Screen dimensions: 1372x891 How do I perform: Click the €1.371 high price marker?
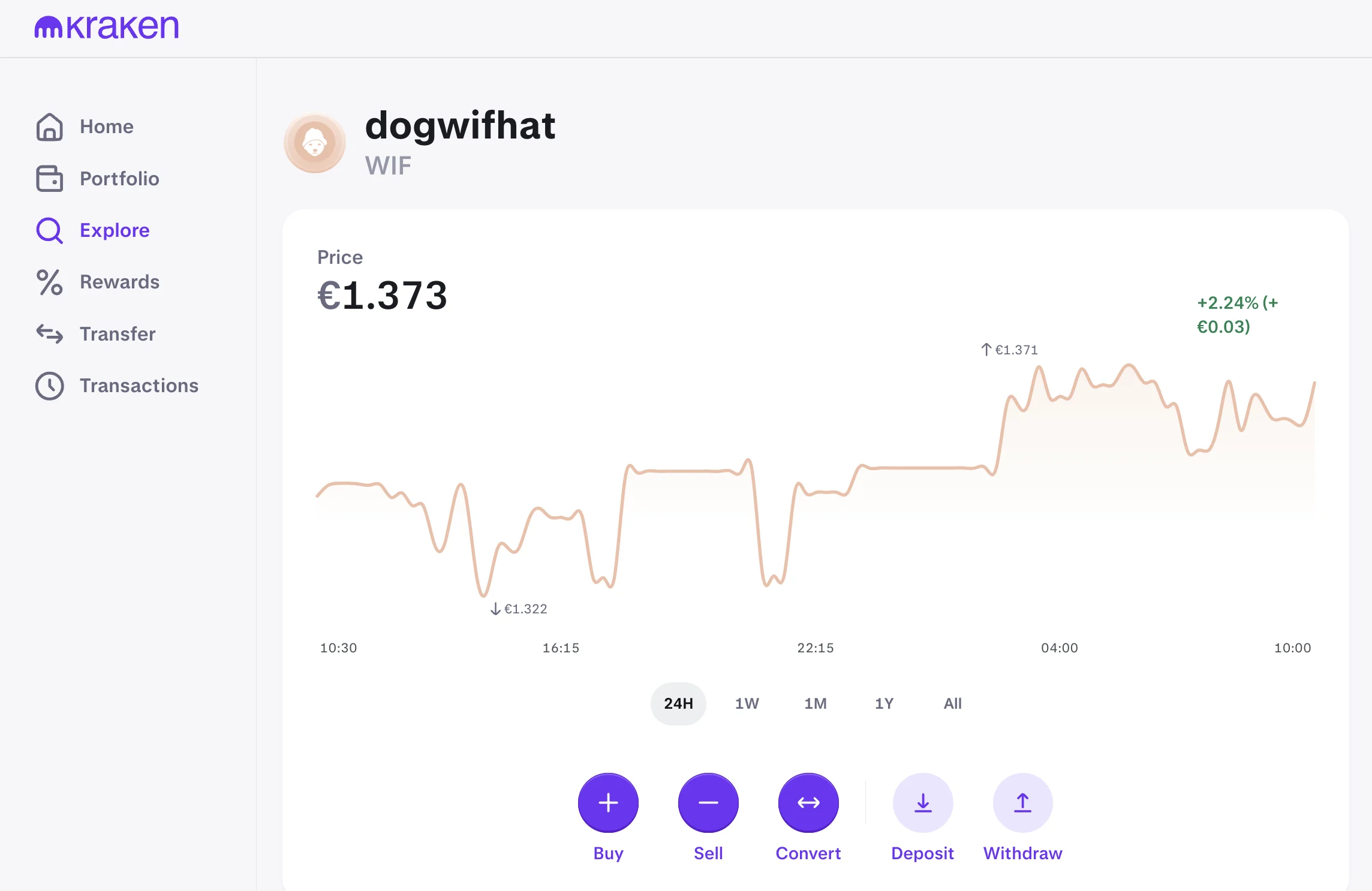(x=1009, y=348)
